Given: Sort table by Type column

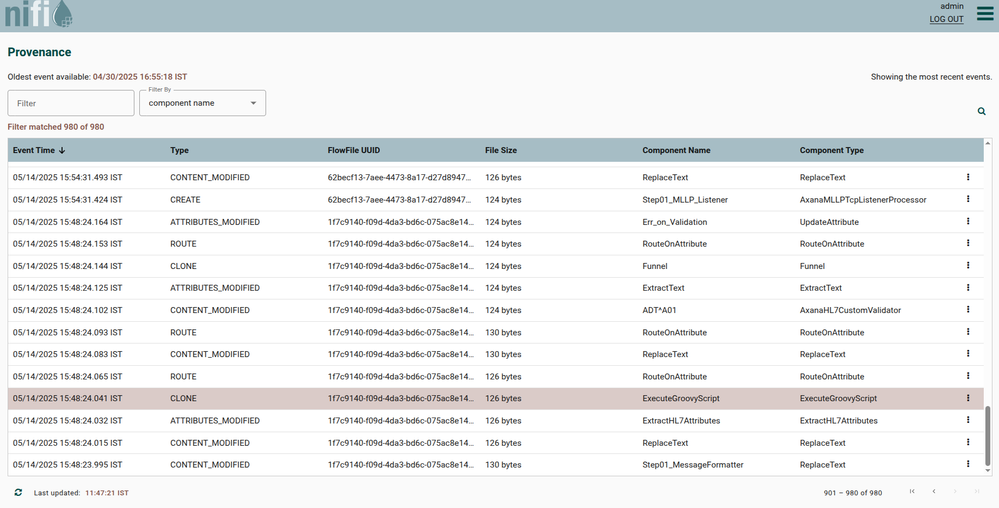Looking at the screenshot, I should pyautogui.click(x=180, y=151).
